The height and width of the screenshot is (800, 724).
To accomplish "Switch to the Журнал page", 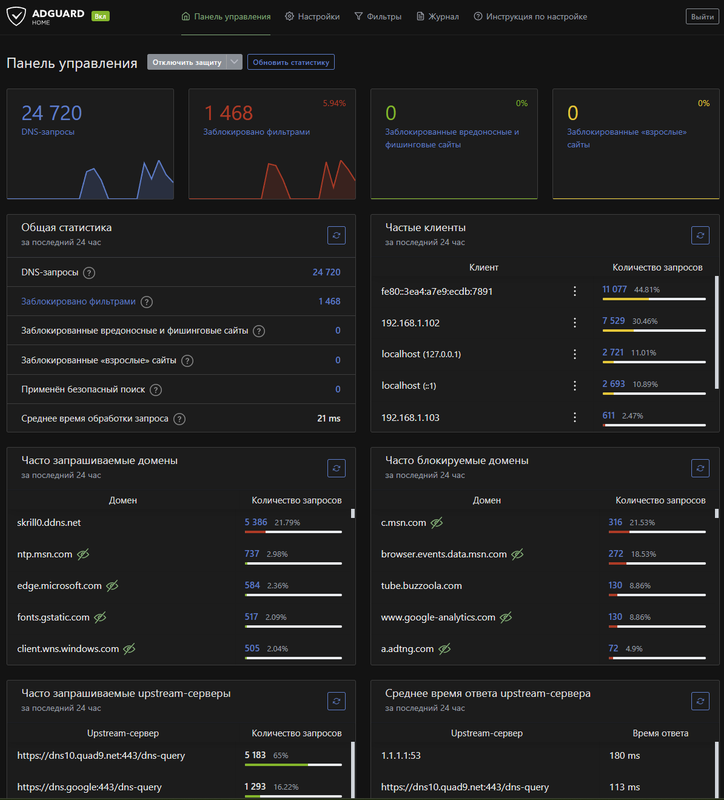I will [x=438, y=17].
